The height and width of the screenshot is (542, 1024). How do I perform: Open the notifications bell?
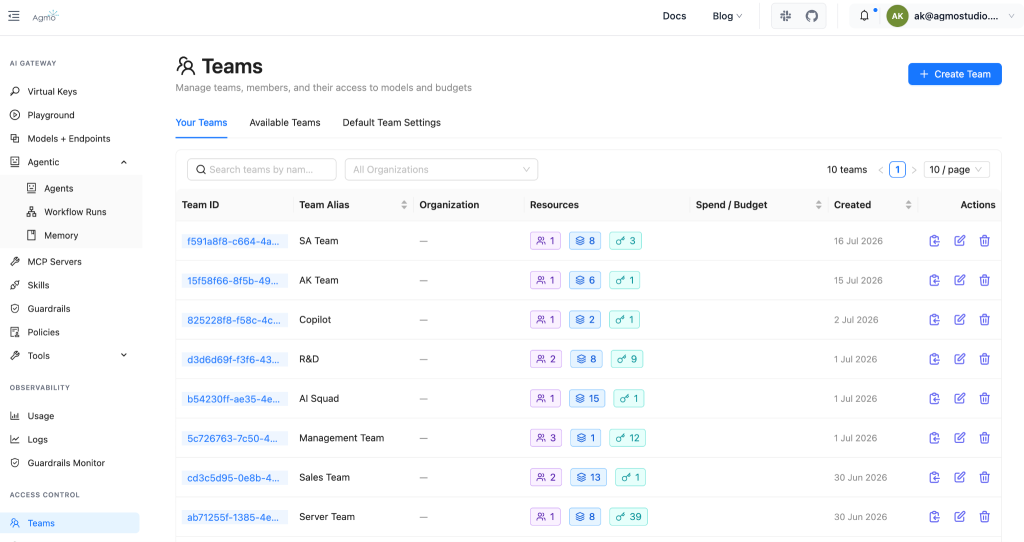point(865,16)
